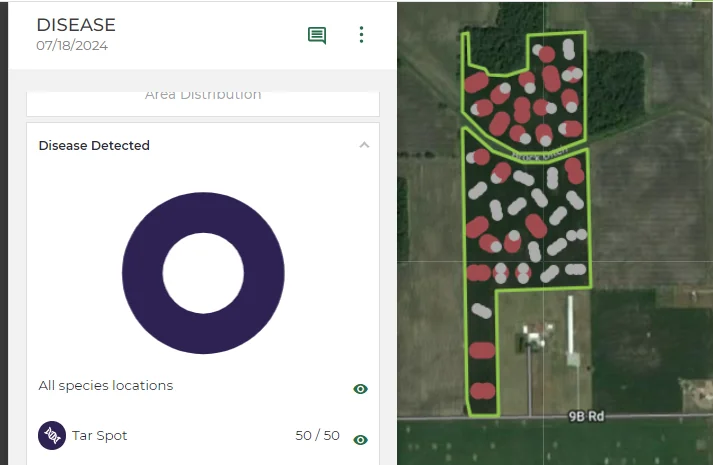Click the Tar Spot DNA icon

pyautogui.click(x=52, y=435)
